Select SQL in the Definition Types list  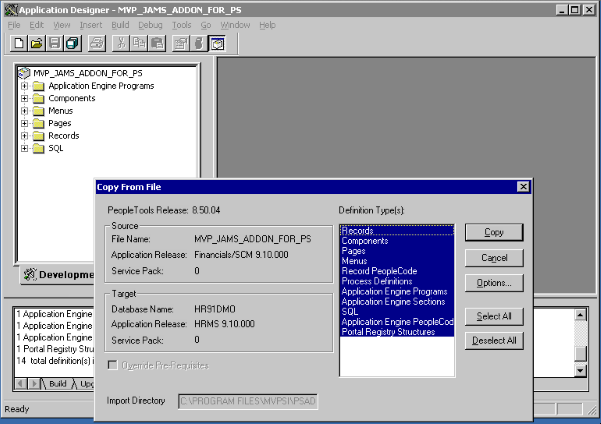(397, 312)
